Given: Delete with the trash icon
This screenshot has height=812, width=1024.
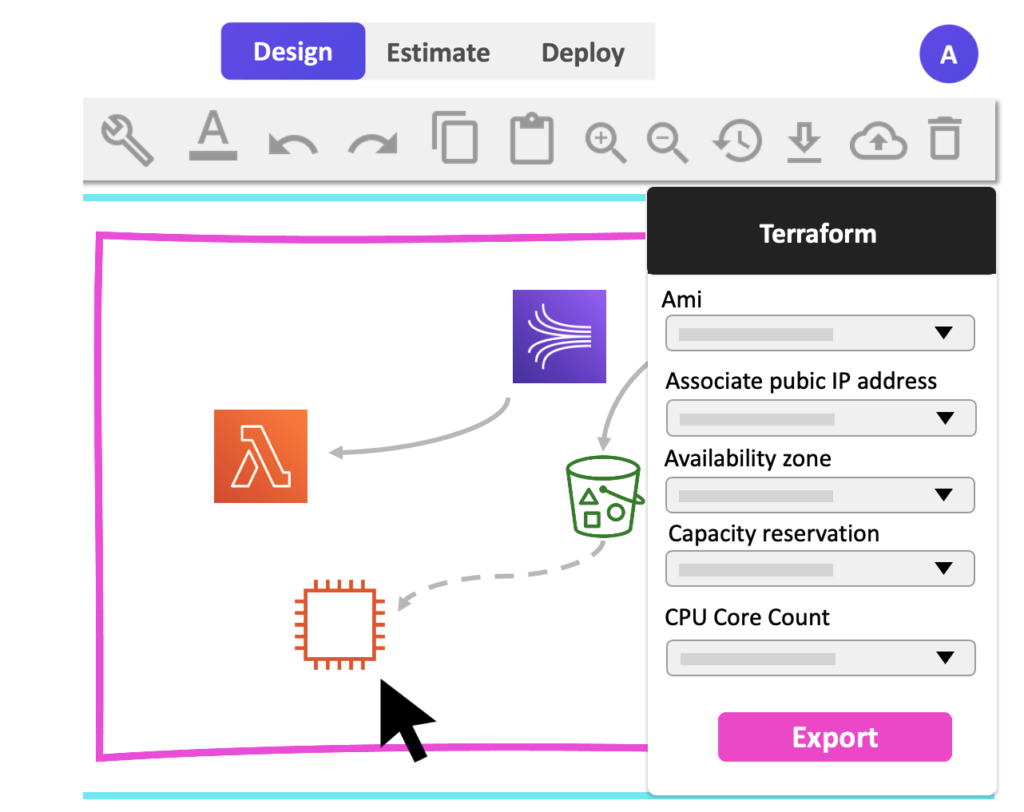Looking at the screenshot, I should point(945,138).
